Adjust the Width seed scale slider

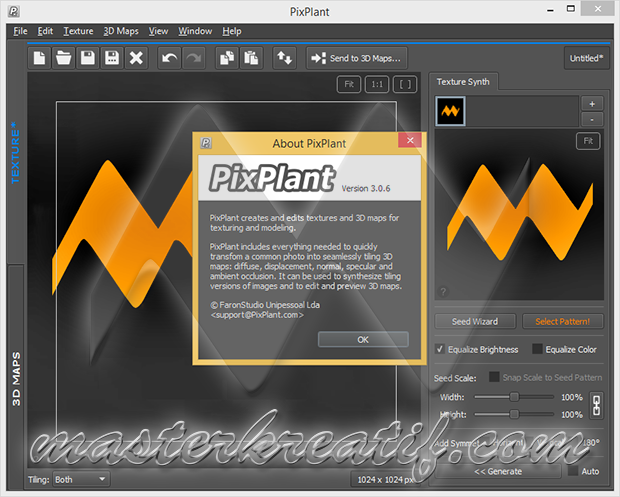(514, 397)
